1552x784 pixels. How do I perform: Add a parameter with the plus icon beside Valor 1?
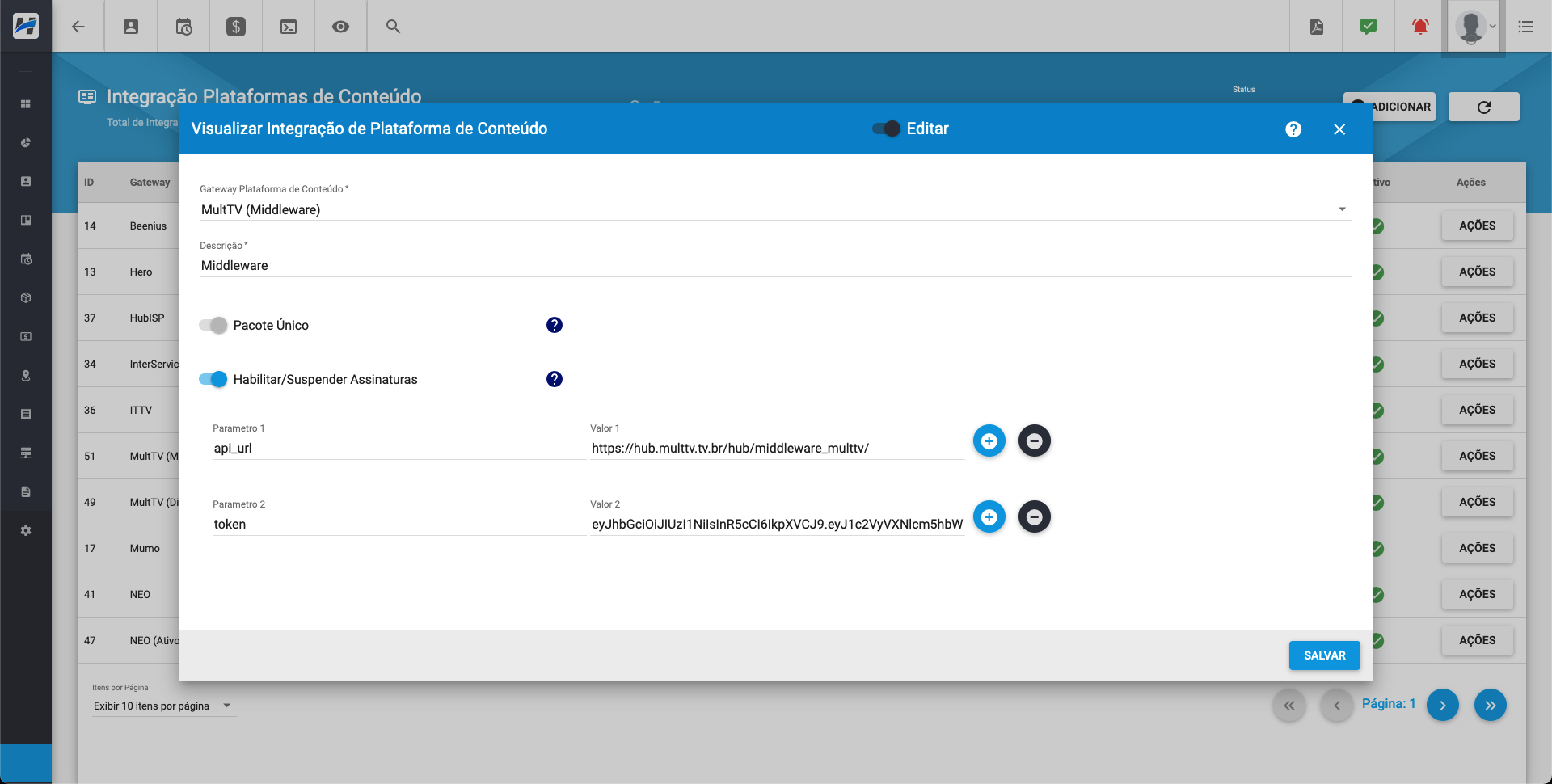[x=989, y=440]
